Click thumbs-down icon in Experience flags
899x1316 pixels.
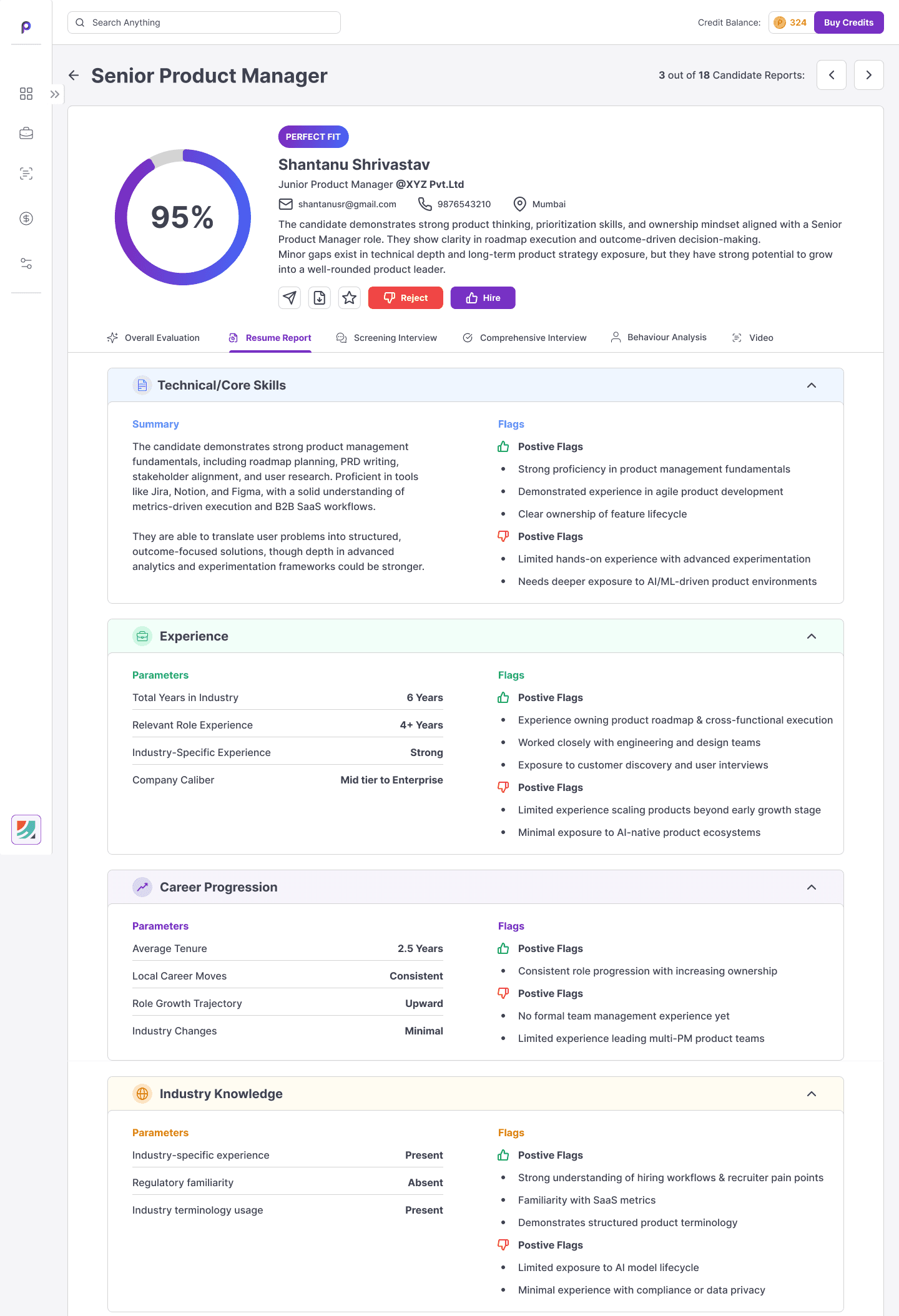[x=503, y=787]
